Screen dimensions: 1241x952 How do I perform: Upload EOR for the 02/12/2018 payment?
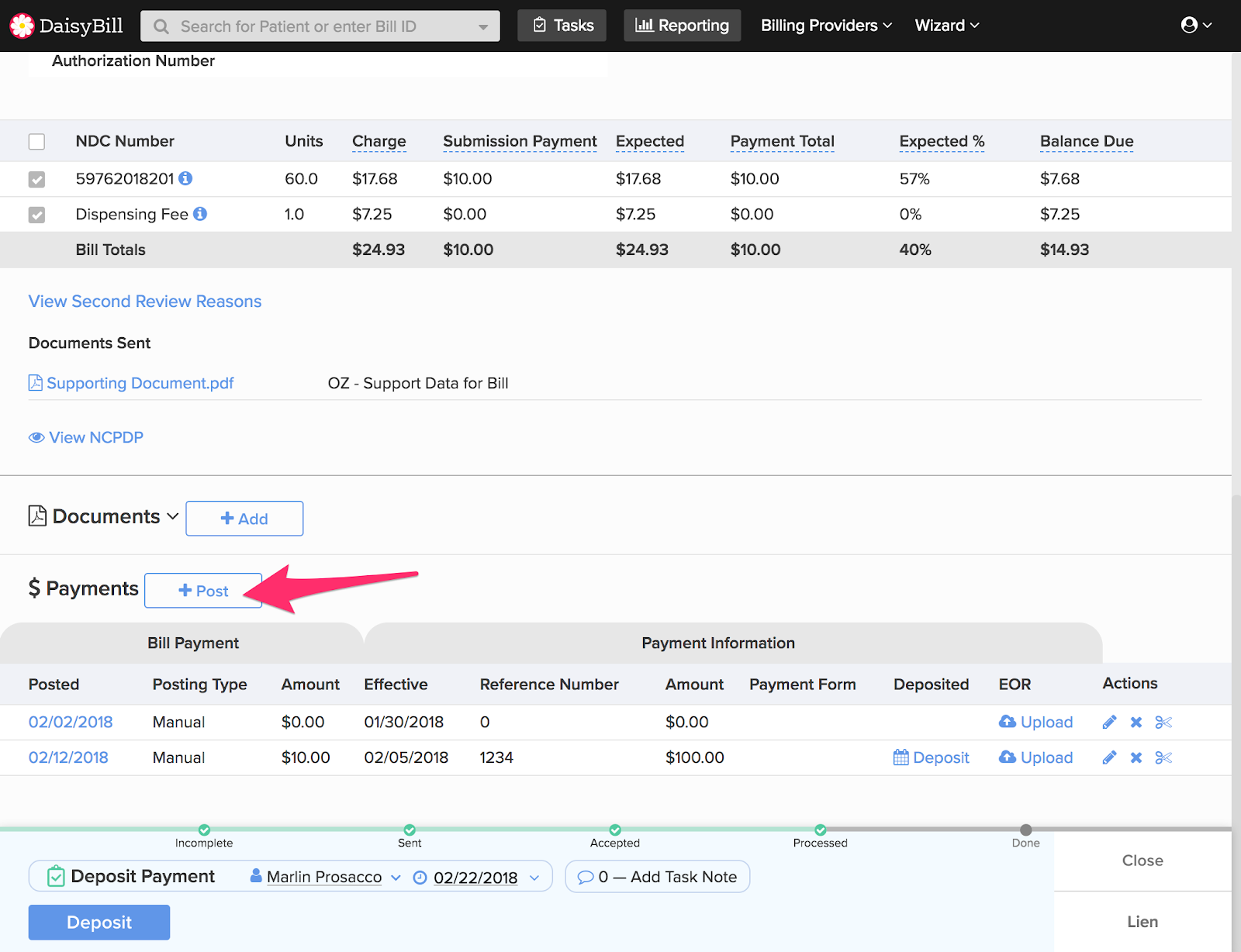pyautogui.click(x=1036, y=757)
